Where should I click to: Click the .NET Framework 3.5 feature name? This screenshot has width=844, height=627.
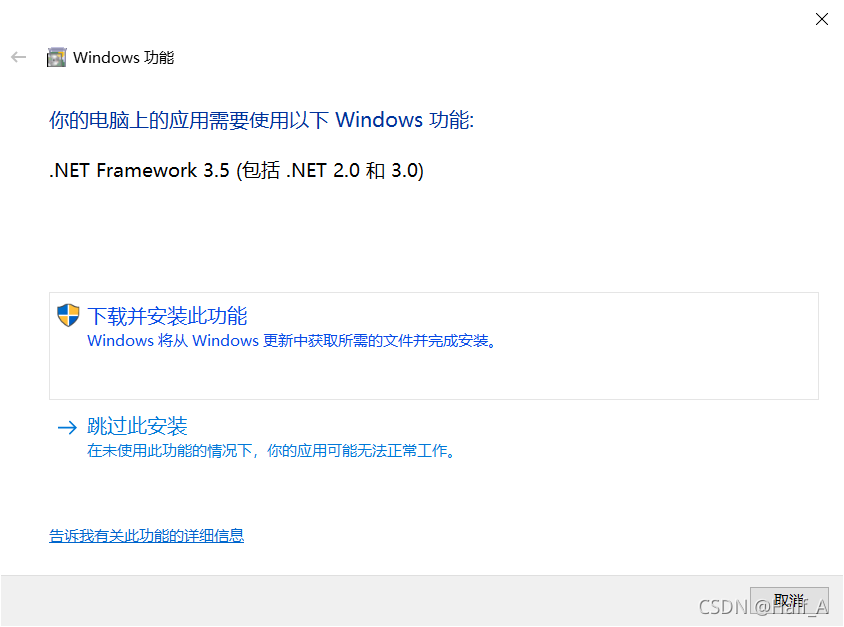(139, 171)
